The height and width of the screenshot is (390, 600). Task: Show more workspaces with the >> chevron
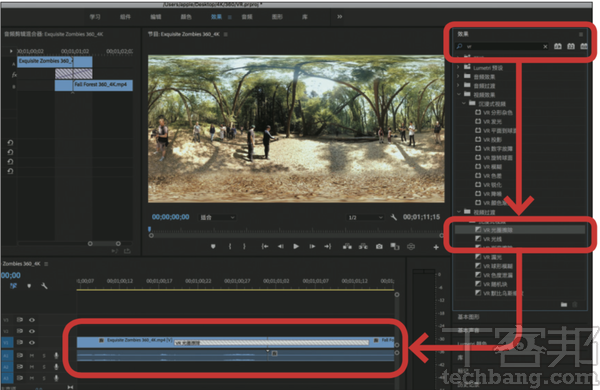[340, 16]
